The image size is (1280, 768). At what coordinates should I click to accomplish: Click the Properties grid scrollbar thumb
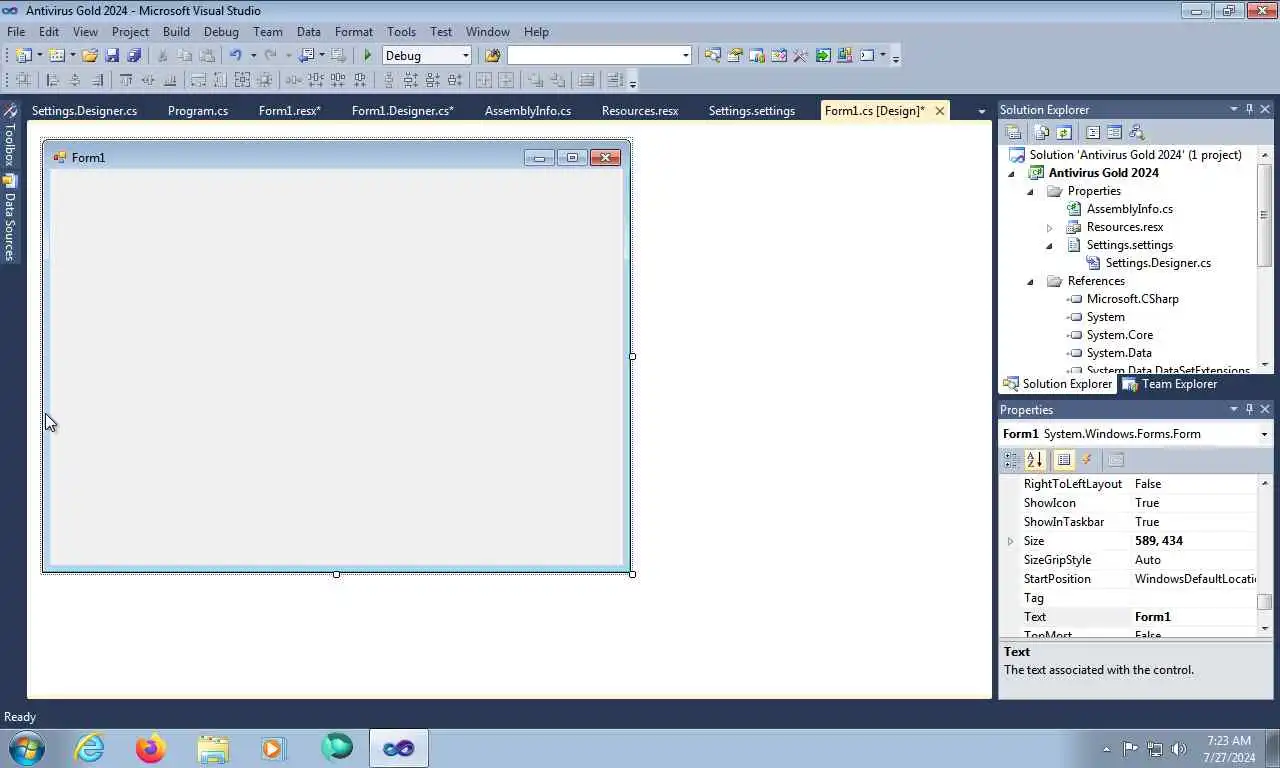click(x=1265, y=602)
